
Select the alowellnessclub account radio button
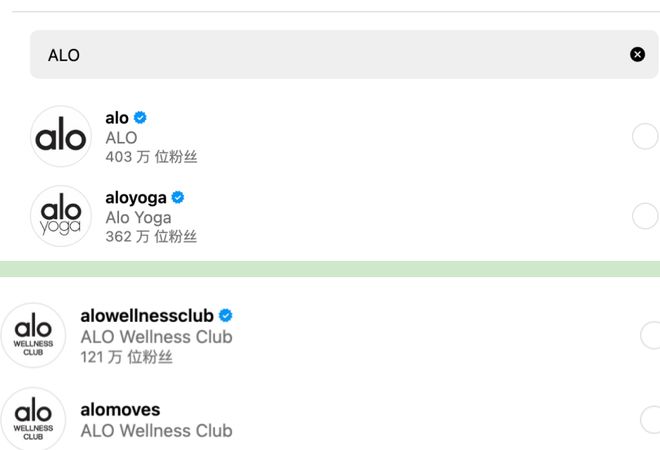point(651,335)
